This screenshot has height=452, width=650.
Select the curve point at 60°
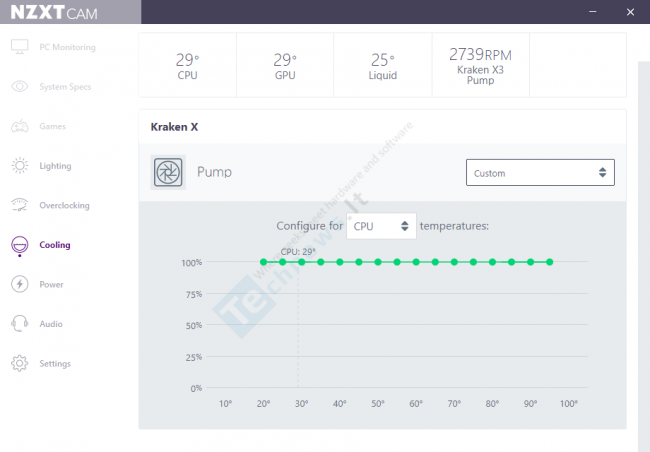tap(416, 262)
